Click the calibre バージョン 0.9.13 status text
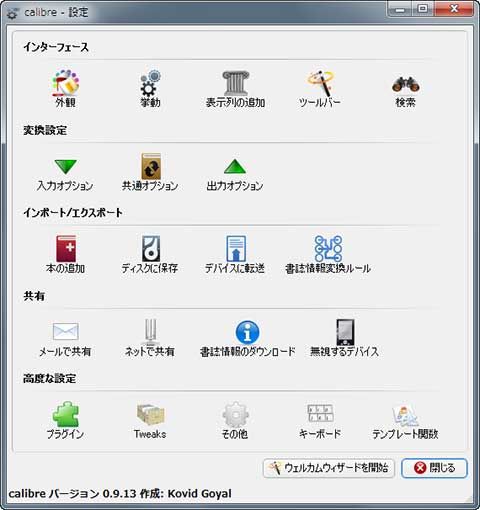Image resolution: width=480 pixels, height=510 pixels. (x=120, y=494)
